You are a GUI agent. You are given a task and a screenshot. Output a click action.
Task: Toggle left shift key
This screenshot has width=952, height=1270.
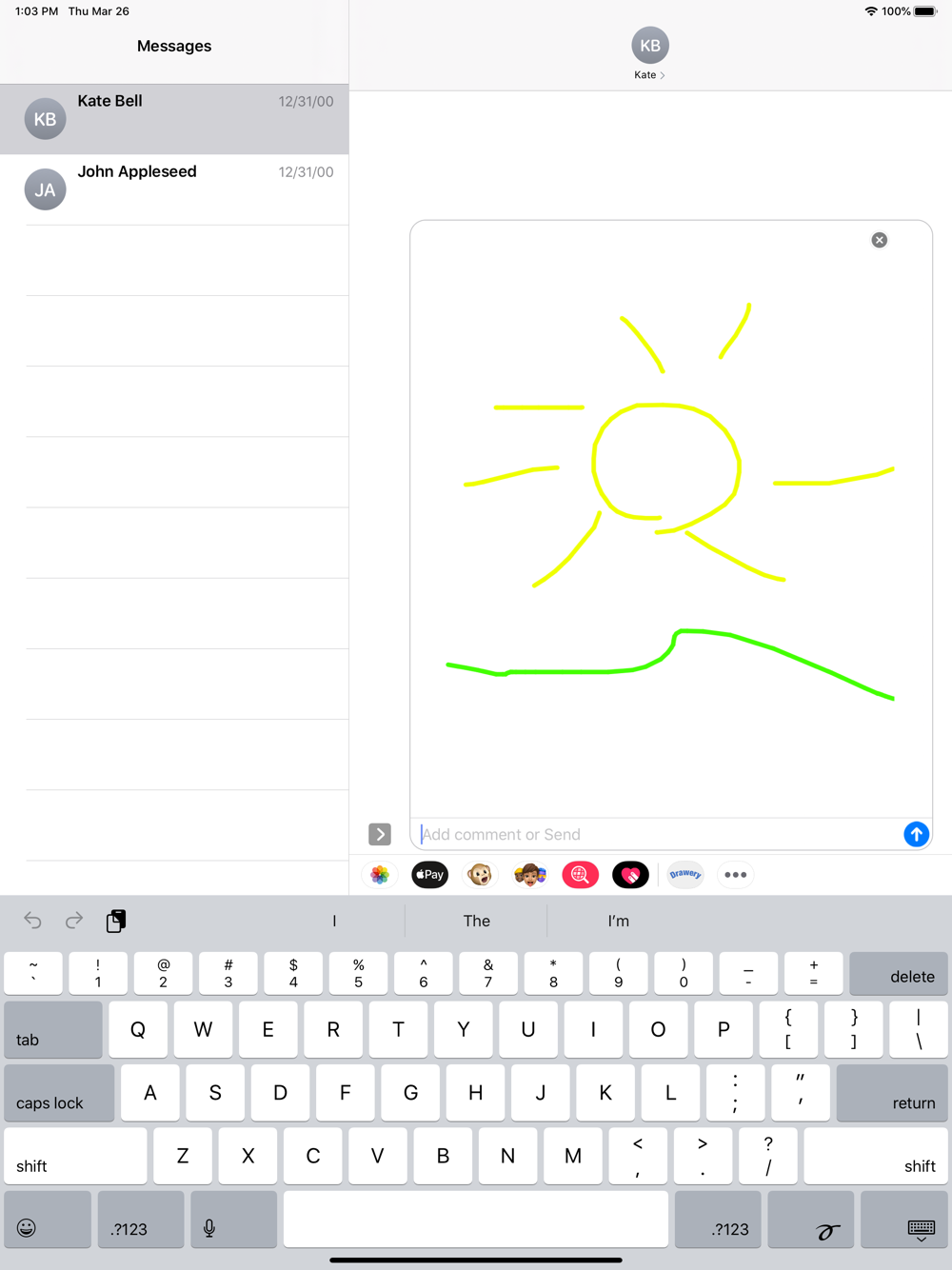pos(76,1156)
